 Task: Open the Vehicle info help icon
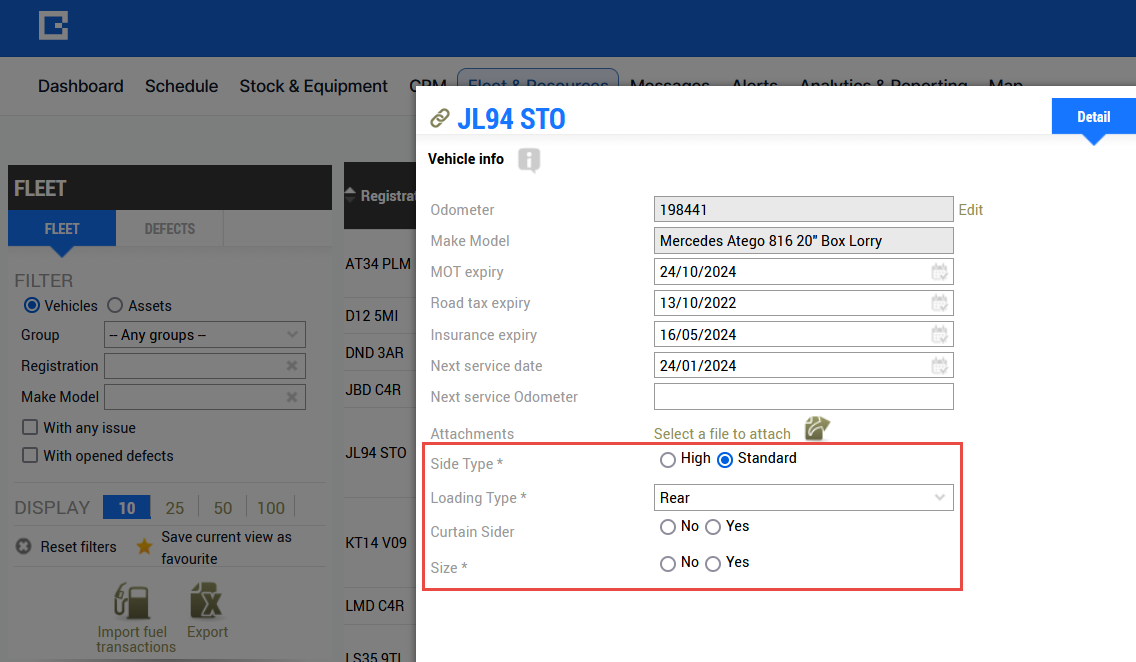[529, 159]
